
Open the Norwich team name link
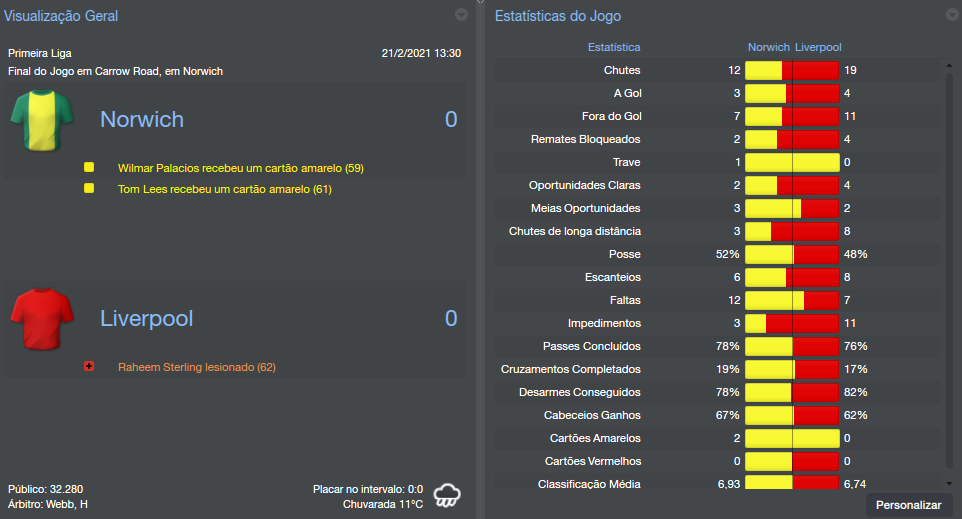pos(142,120)
